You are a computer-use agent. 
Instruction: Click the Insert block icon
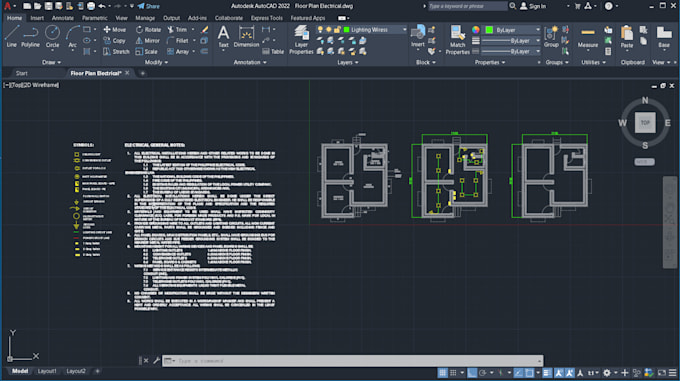(418, 36)
